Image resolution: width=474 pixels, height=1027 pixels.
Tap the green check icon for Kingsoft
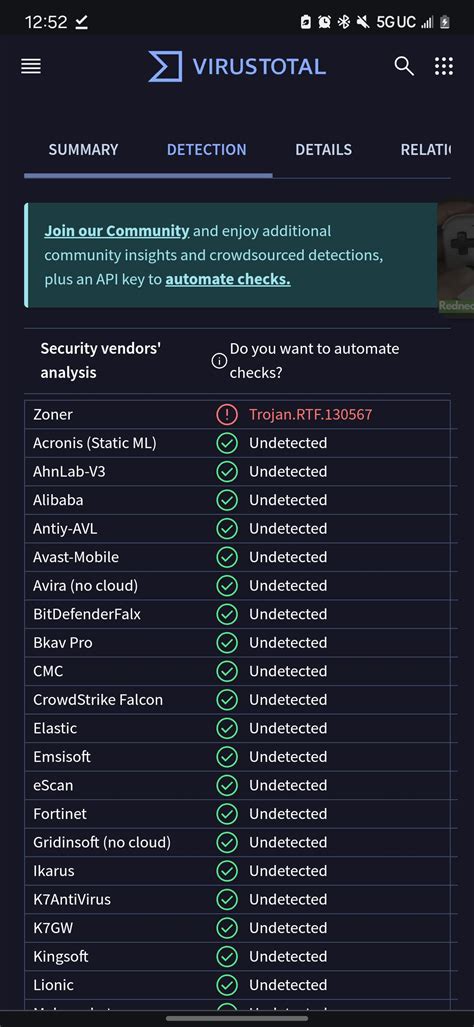(227, 957)
